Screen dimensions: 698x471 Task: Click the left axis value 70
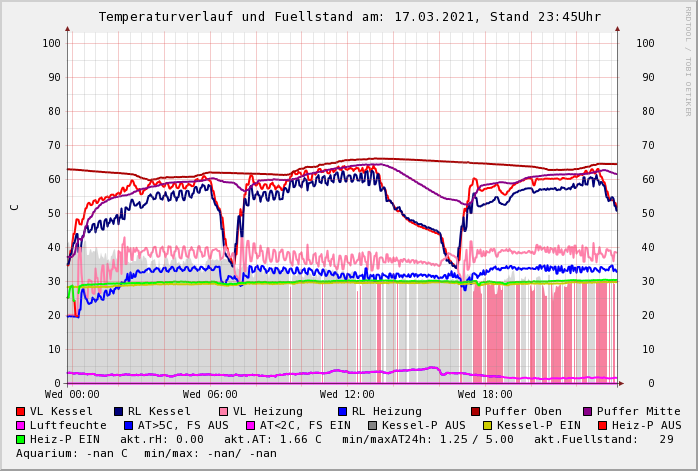point(54,145)
